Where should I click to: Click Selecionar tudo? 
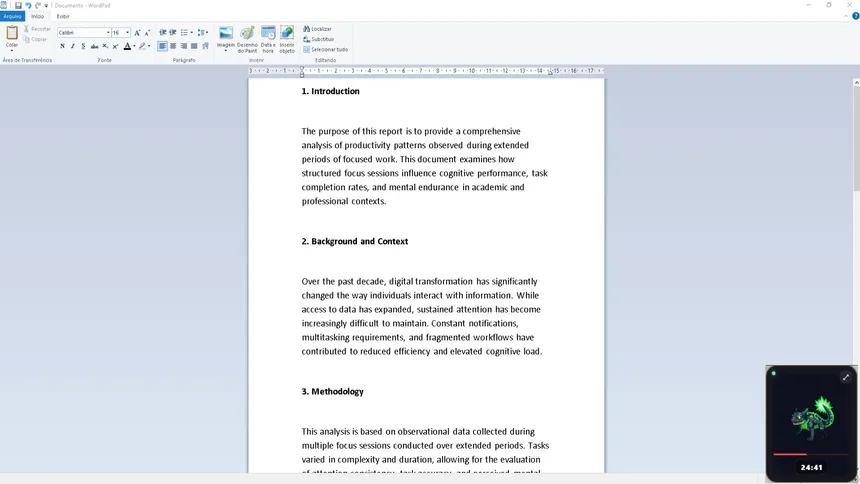325,49
